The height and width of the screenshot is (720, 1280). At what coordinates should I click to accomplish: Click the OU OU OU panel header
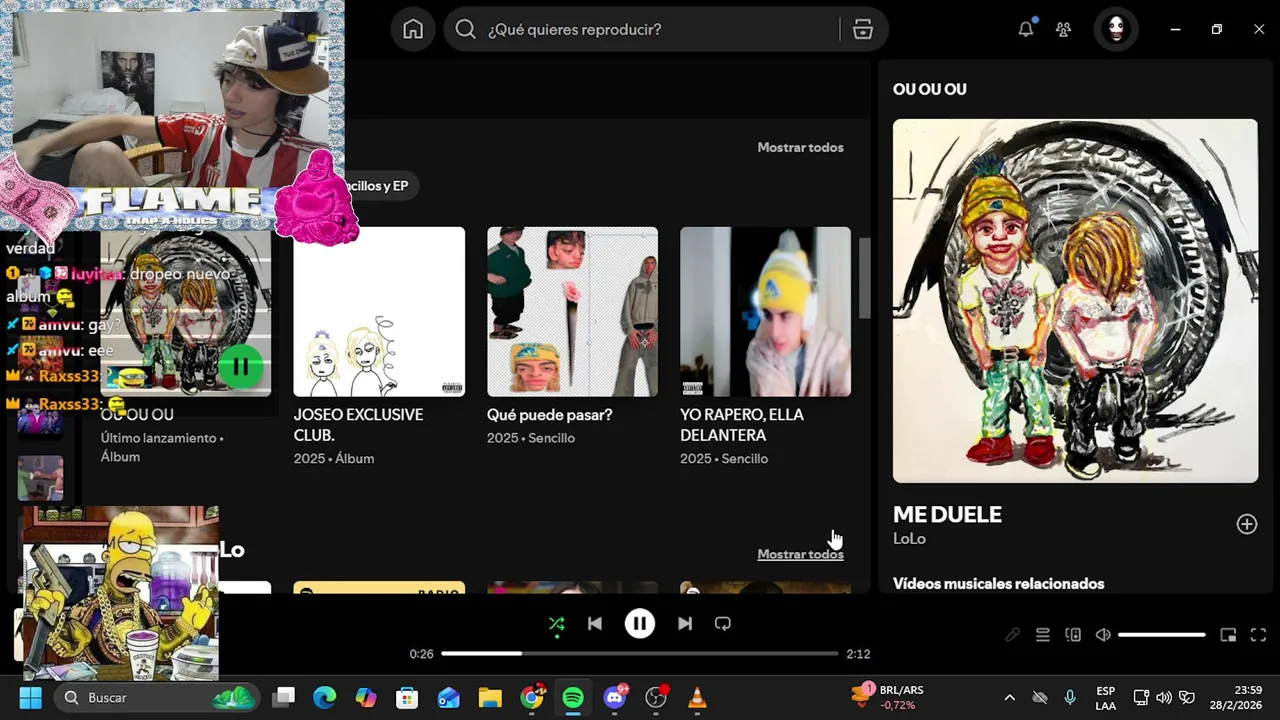[929, 89]
